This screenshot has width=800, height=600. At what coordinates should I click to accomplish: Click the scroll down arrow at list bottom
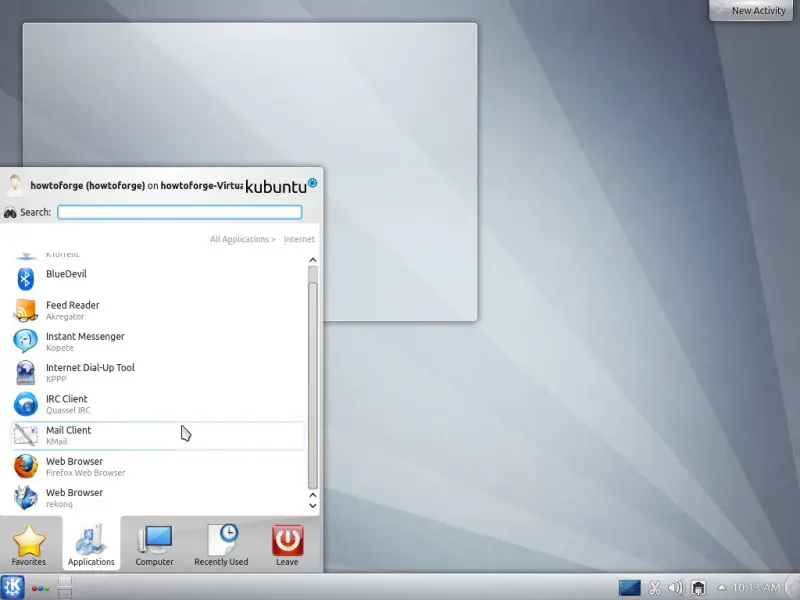click(313, 506)
